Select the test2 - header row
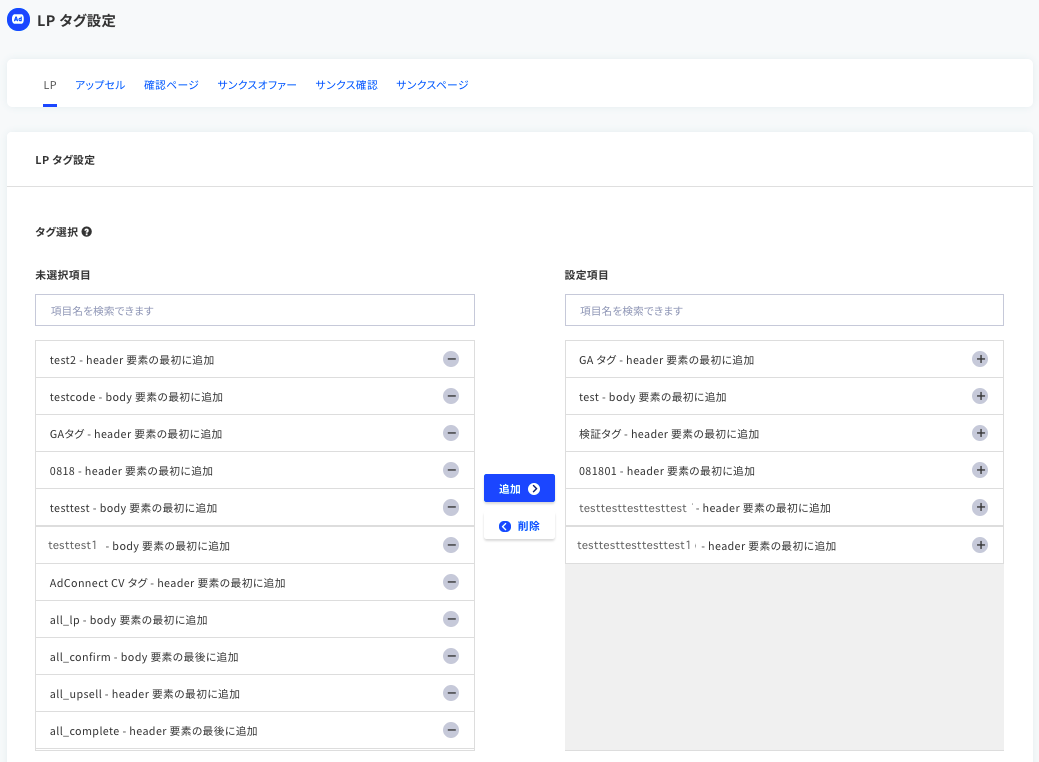The image size is (1039, 762). coord(255,360)
